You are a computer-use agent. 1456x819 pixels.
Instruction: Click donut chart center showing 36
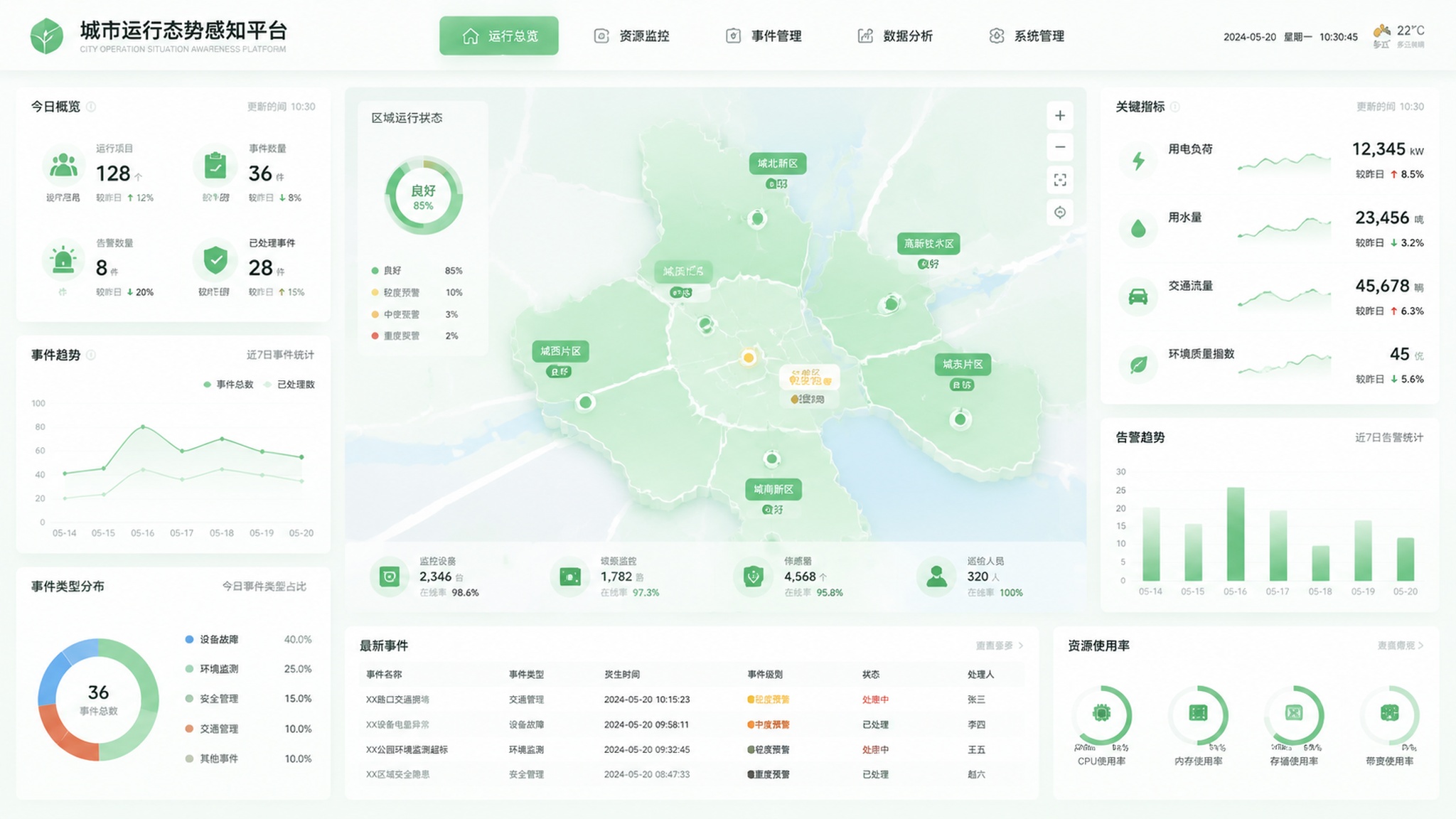point(98,700)
